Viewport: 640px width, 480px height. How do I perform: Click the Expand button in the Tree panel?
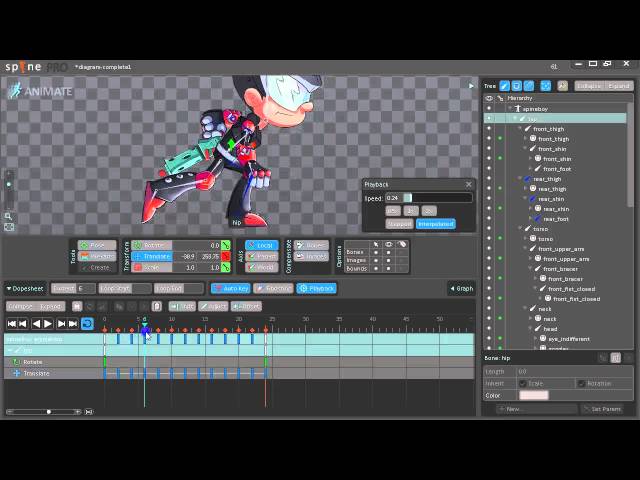coord(619,86)
